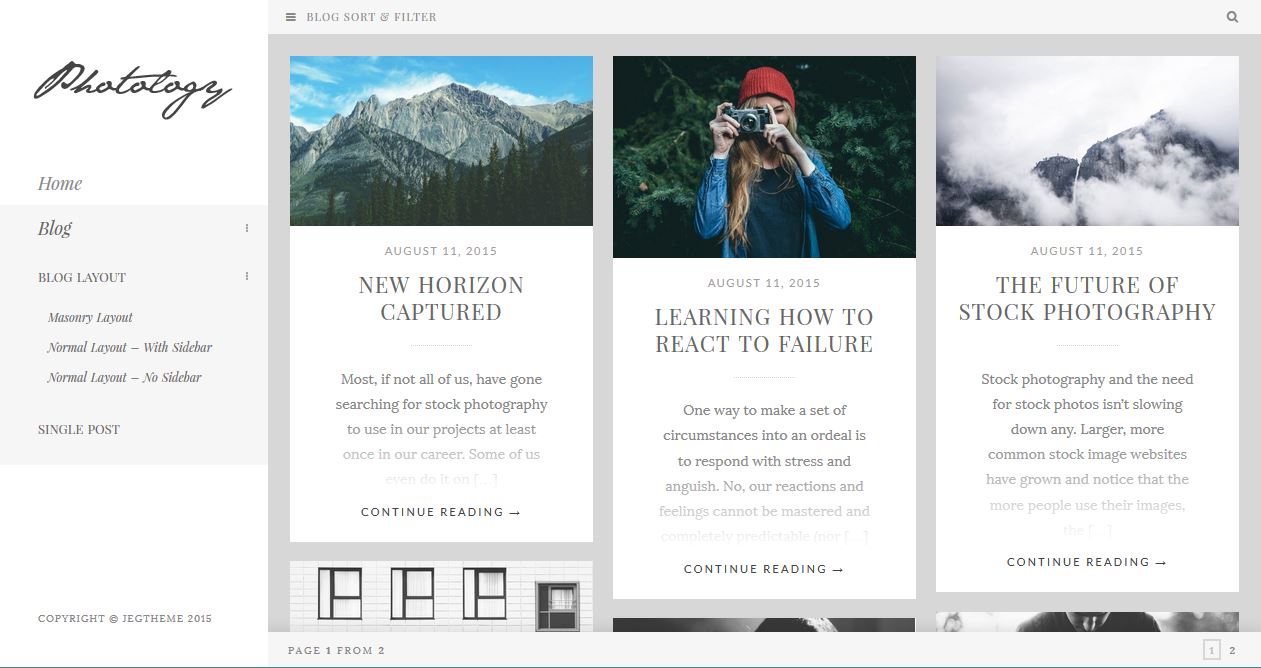The image size is (1261, 668).
Task: Collapse the Blog Layout submenu dots
Action: click(x=247, y=277)
